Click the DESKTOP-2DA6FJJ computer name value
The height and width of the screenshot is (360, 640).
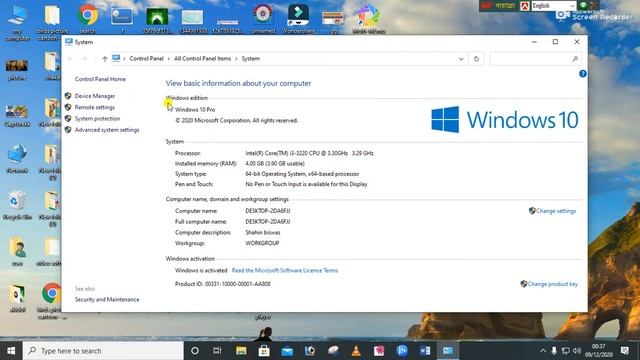tap(268, 211)
